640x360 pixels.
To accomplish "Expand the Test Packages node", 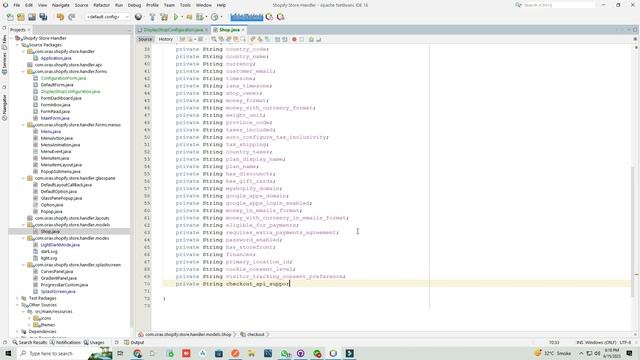I will pyautogui.click(x=18, y=298).
